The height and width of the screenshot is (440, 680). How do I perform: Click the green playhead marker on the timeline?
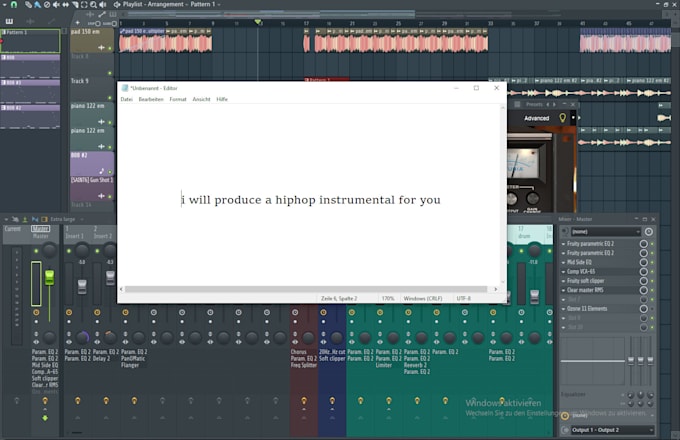(x=258, y=22)
